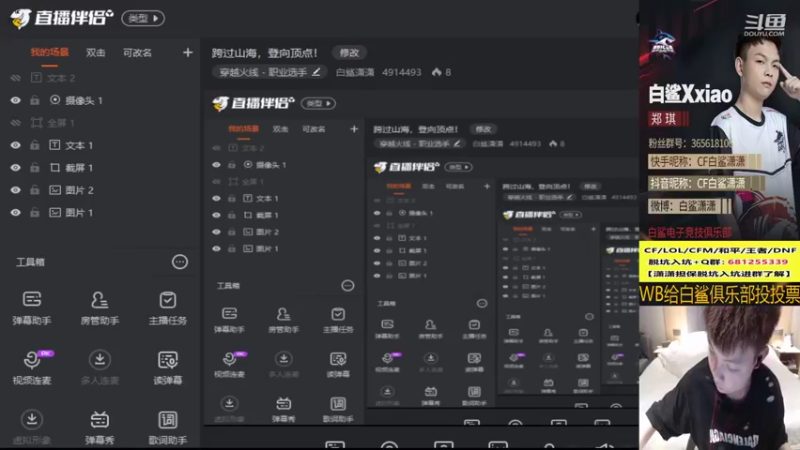Hide the 摄像头 1 source

(x=16, y=100)
